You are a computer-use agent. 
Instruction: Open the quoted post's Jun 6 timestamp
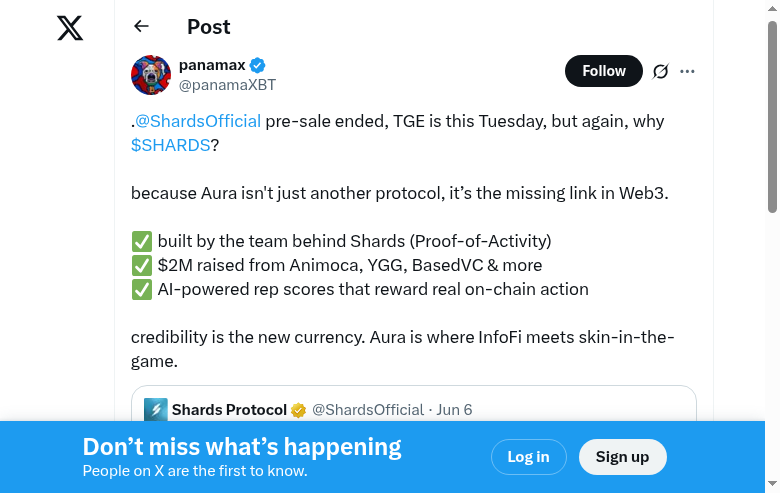(454, 410)
